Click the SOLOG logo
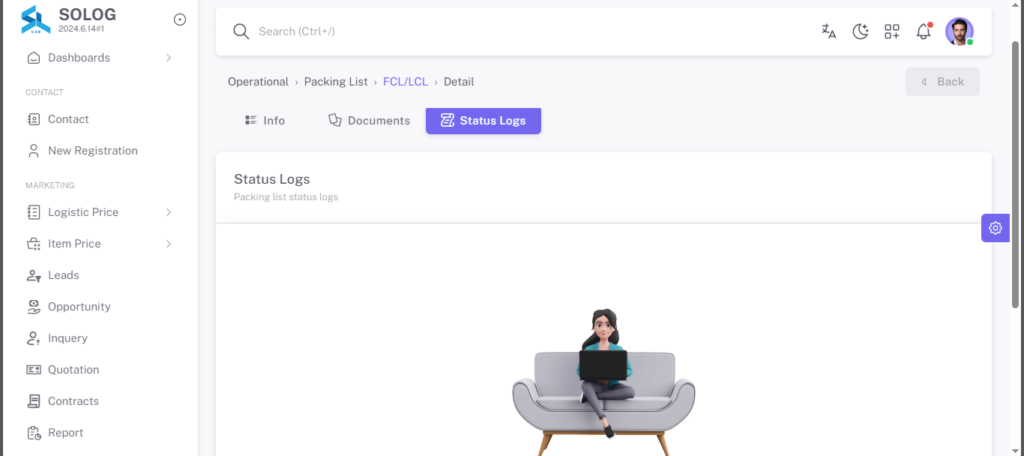Screen dimensions: 1024x456 35,20
